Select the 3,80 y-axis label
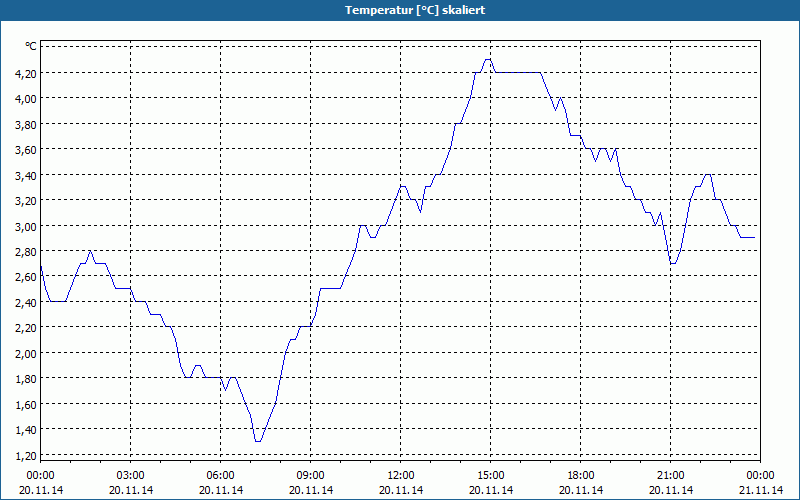 [x=26, y=124]
